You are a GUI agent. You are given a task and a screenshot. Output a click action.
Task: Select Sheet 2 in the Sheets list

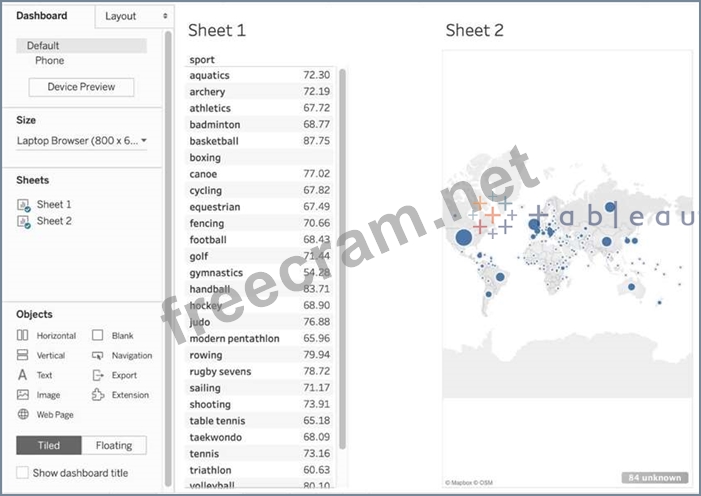pos(54,221)
